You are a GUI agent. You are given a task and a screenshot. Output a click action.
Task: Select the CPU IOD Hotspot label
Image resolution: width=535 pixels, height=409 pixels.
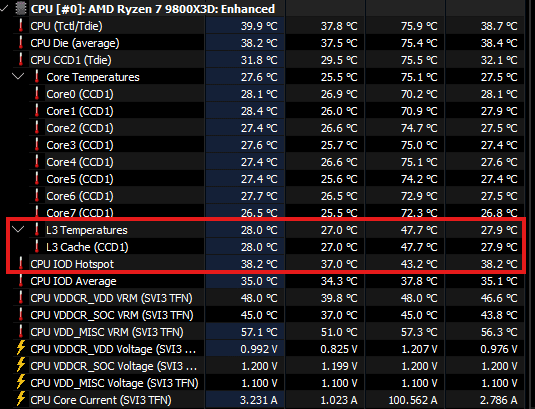[72, 264]
